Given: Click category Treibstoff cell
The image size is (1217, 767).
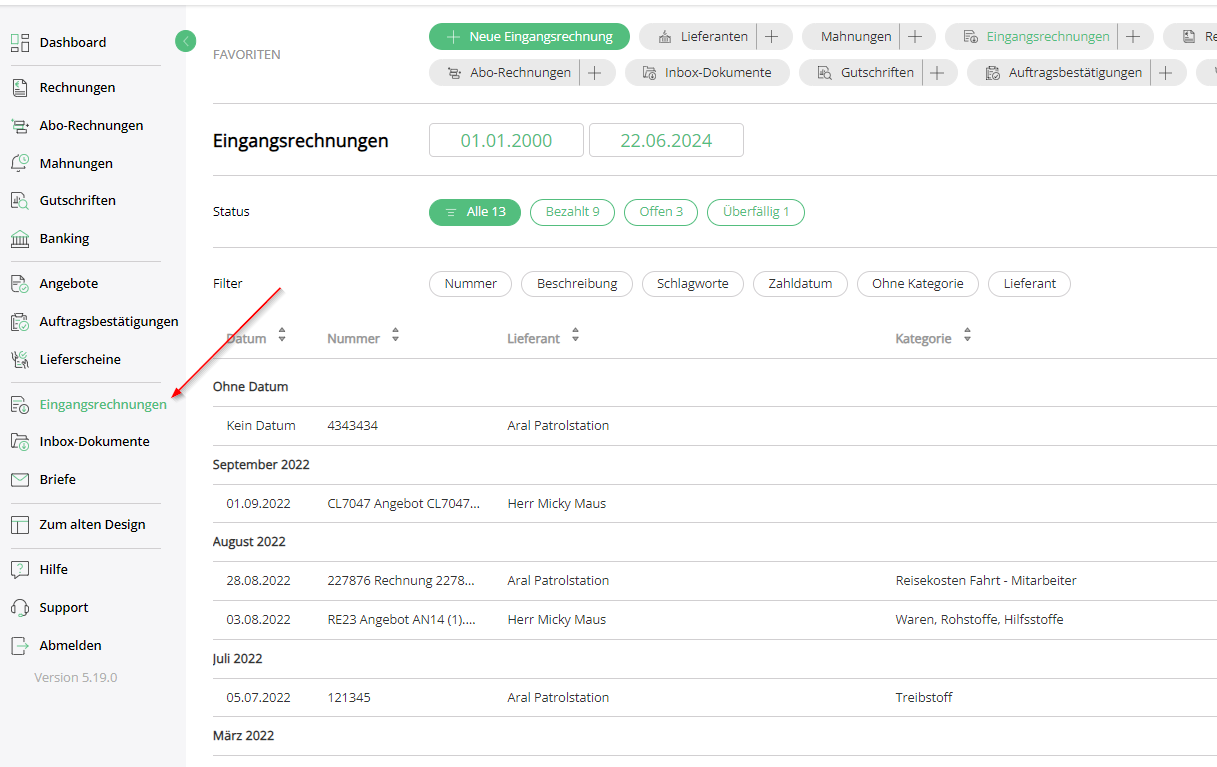Looking at the screenshot, I should click(924, 698).
